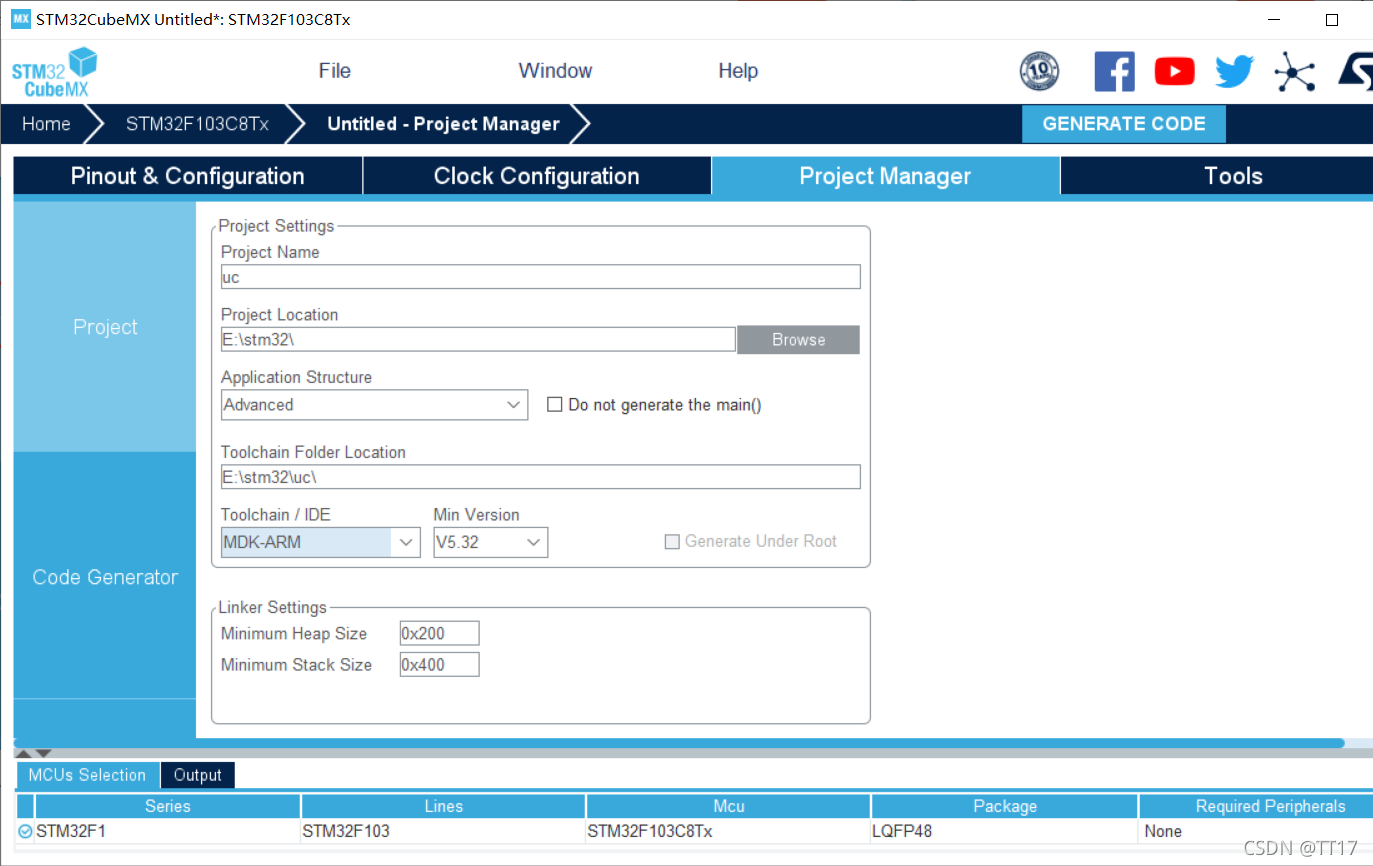Select None required peripherals cell
Viewport: 1373px width, 866px height.
1256,831
